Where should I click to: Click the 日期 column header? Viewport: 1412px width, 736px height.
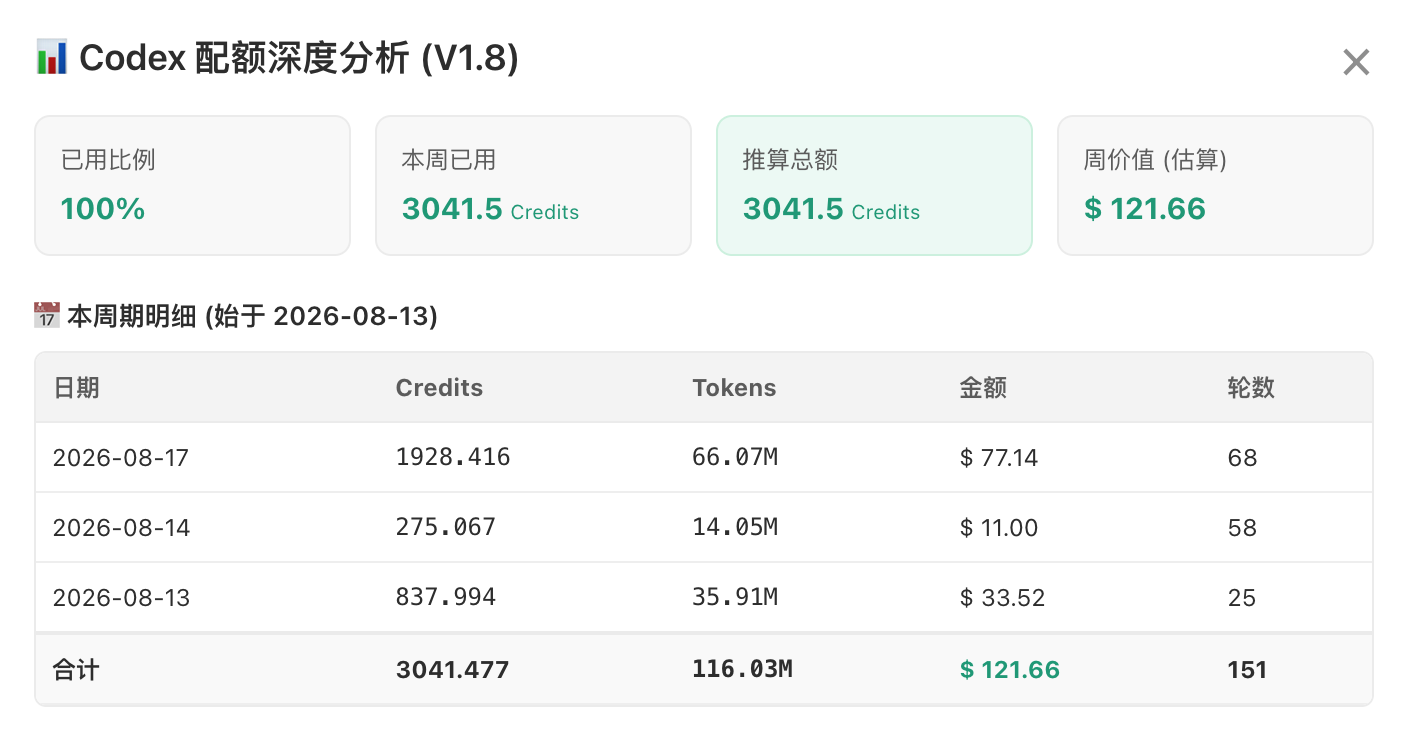pos(76,388)
